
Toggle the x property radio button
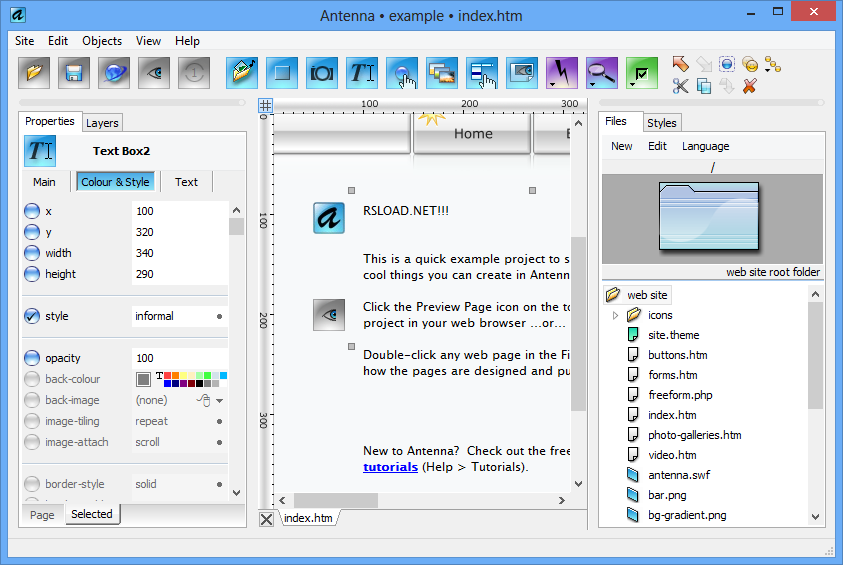coord(32,211)
